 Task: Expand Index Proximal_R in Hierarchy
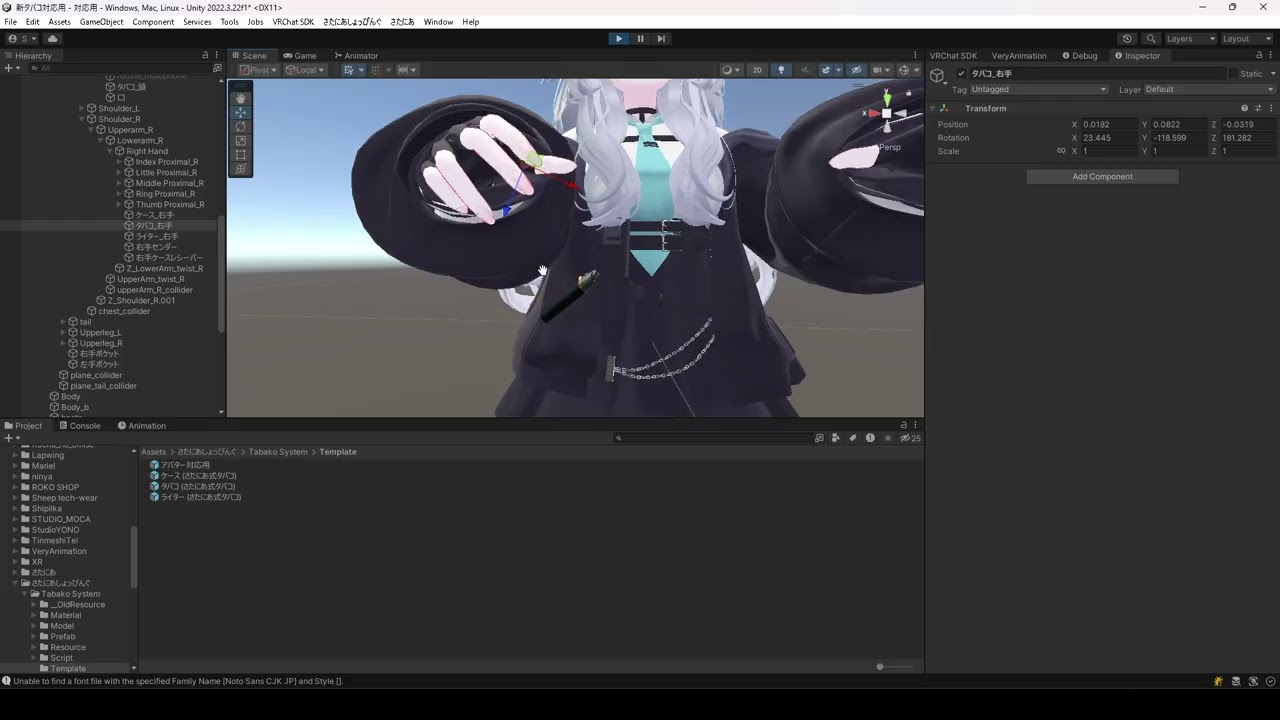(x=118, y=162)
